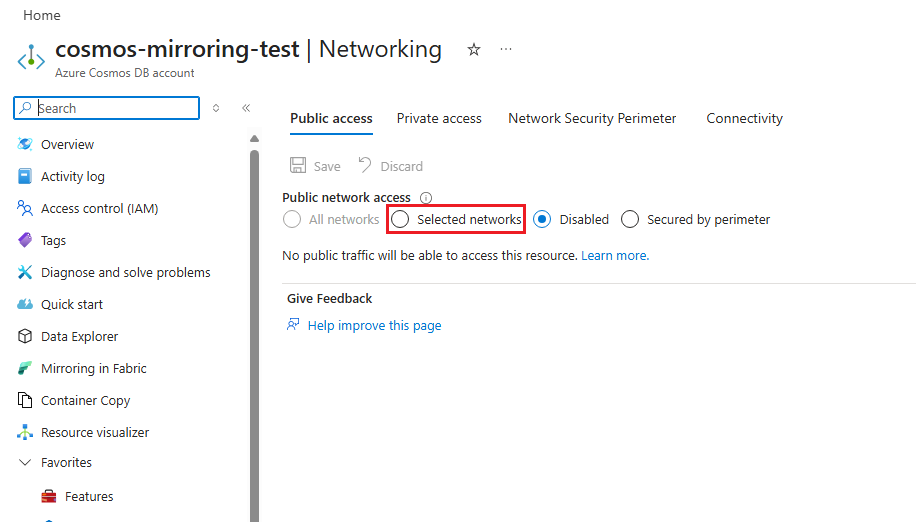Click the Mirroring in Fabric icon

click(25, 368)
